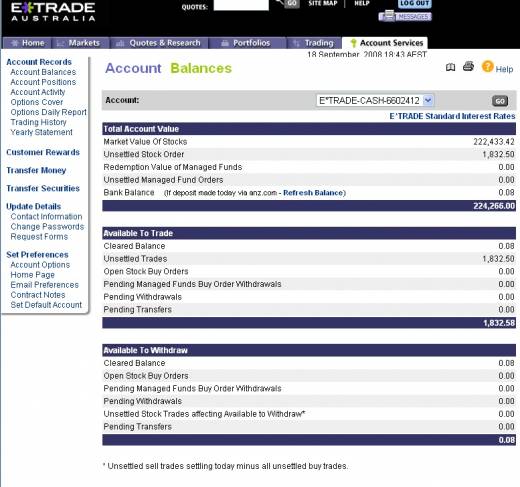Viewport: 520px width, 487px height.
Task: Click the Available To Trade total 1,832.58
Action: pyautogui.click(x=499, y=323)
